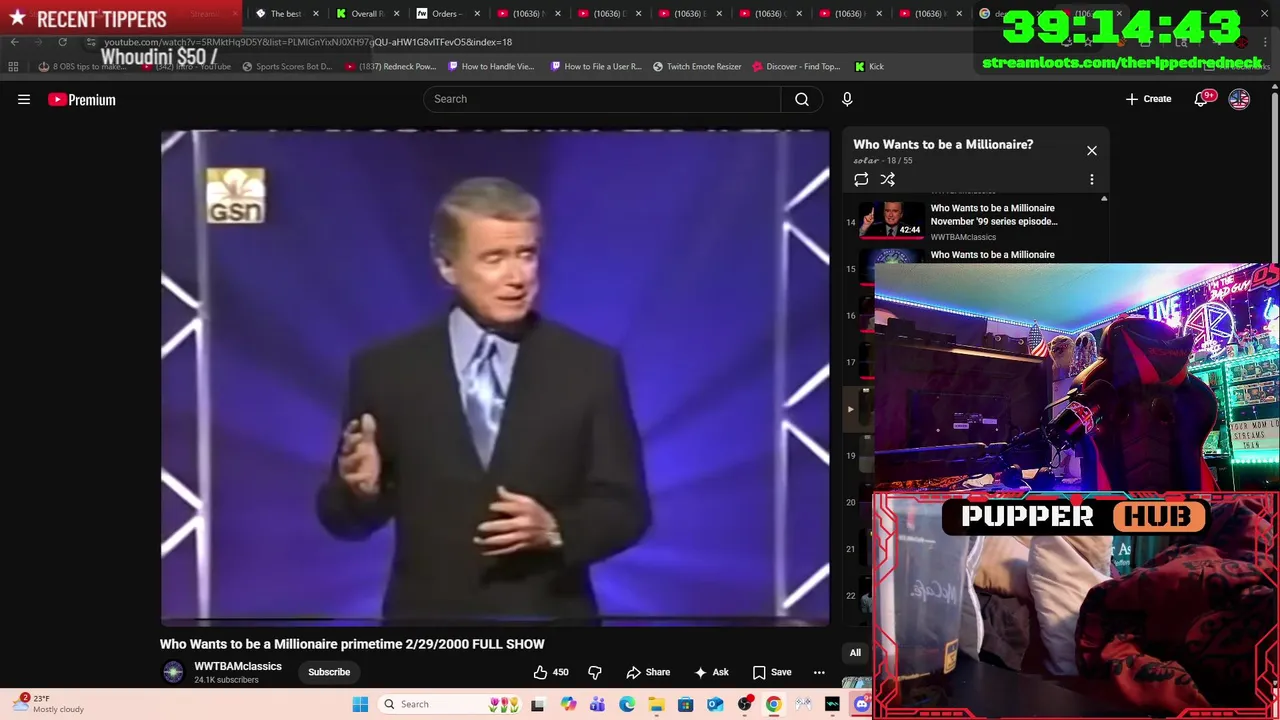Go back in browser history

(x=14, y=42)
